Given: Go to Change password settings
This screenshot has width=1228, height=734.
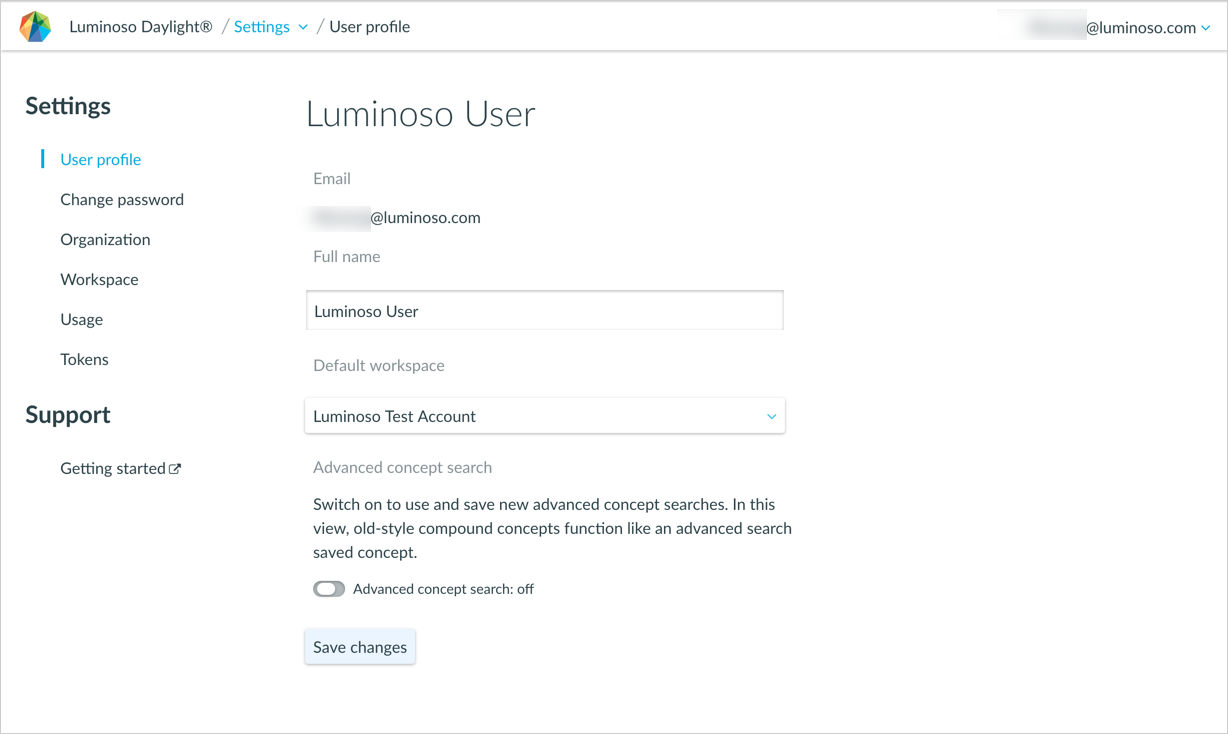Looking at the screenshot, I should pyautogui.click(x=122, y=199).
